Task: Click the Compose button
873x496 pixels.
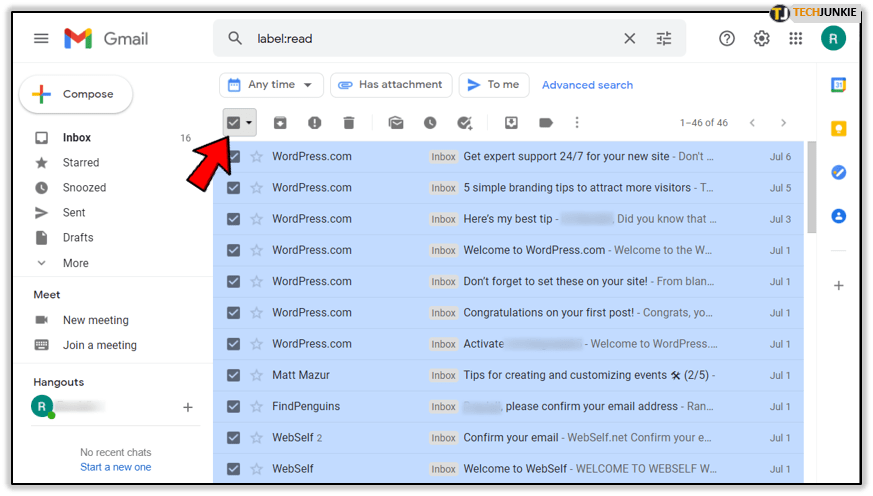Action: click(76, 94)
